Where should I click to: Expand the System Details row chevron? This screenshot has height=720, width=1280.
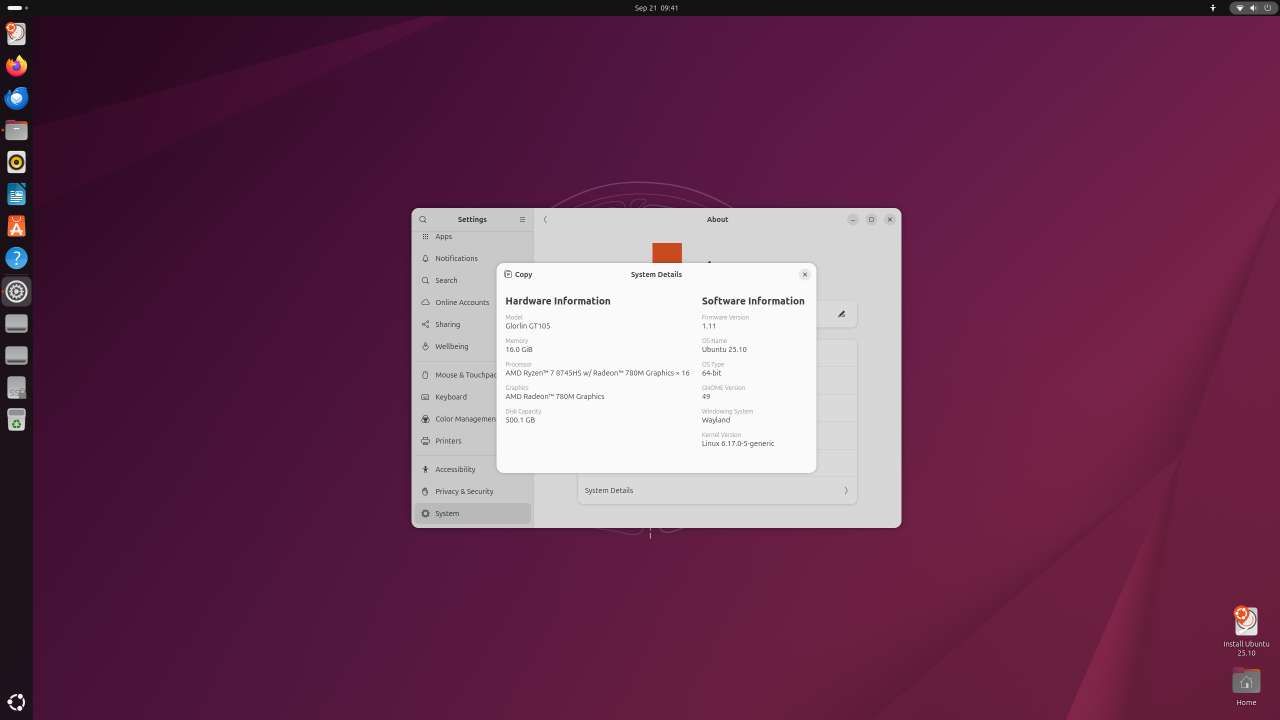tap(846, 490)
